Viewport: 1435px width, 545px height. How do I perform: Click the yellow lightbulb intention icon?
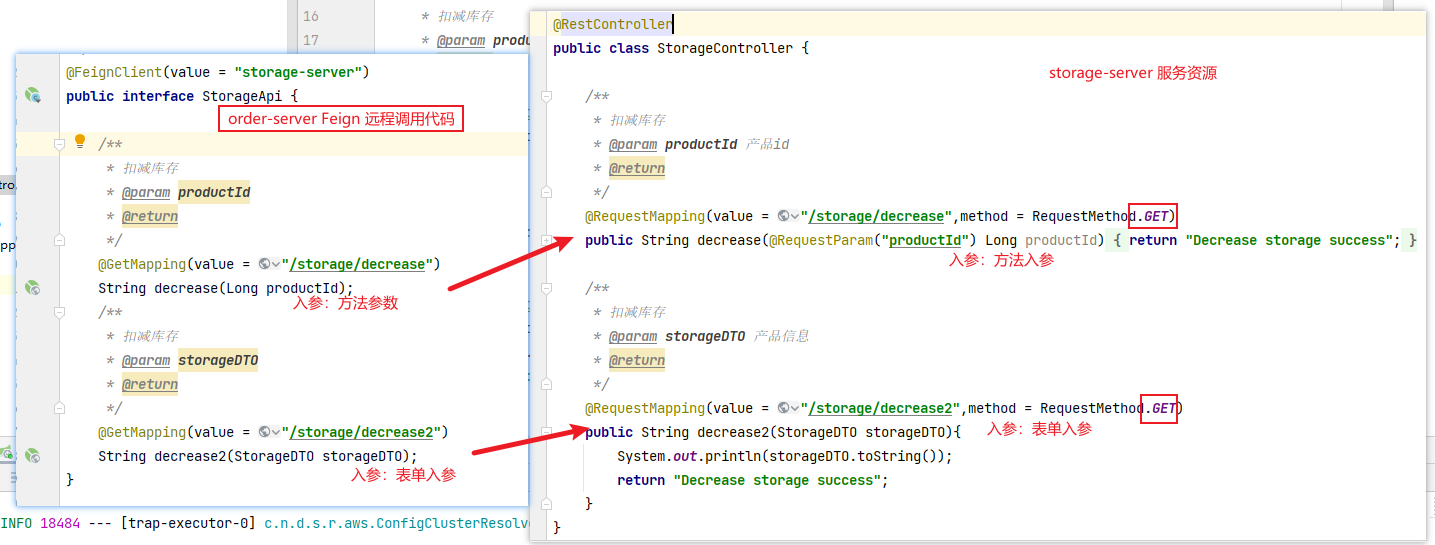[81, 143]
